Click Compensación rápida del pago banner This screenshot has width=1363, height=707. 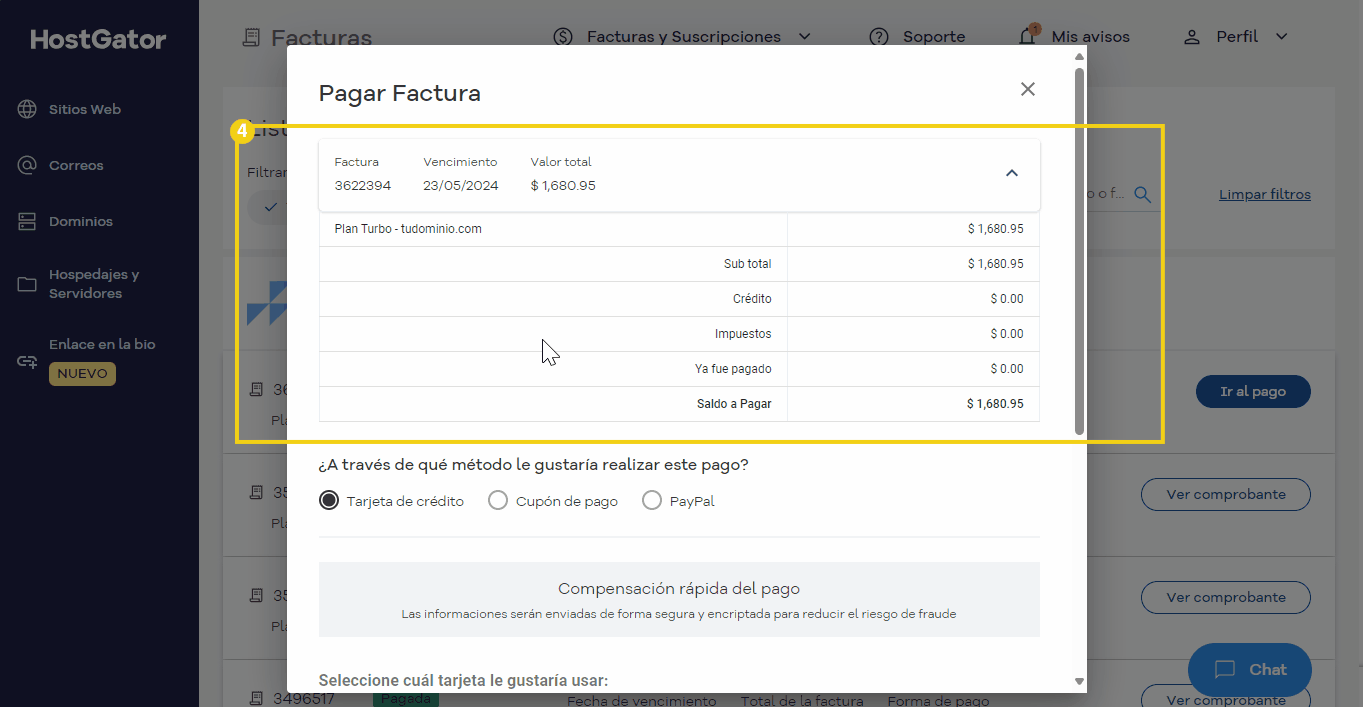pos(679,599)
